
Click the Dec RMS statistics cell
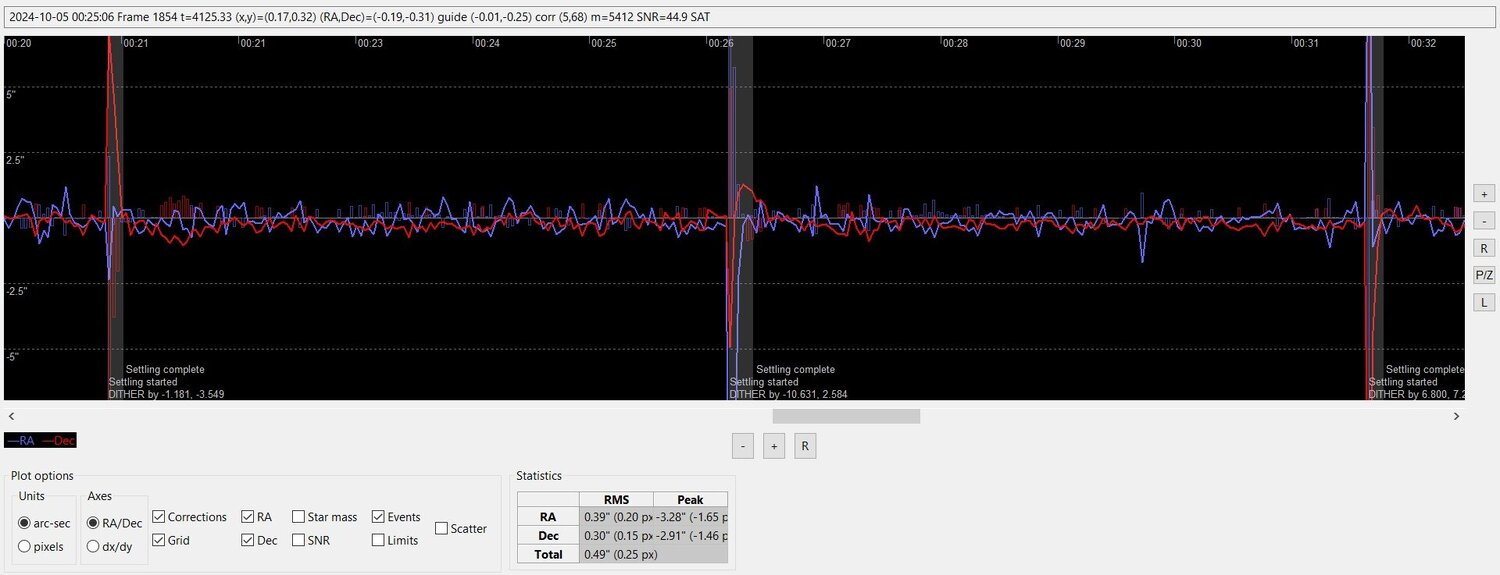(616, 535)
